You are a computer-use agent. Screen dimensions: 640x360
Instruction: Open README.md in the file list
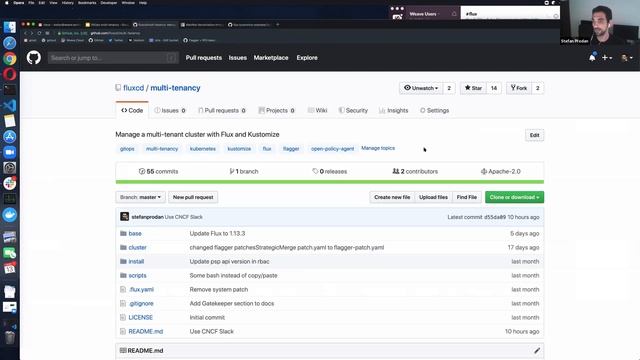click(146, 331)
